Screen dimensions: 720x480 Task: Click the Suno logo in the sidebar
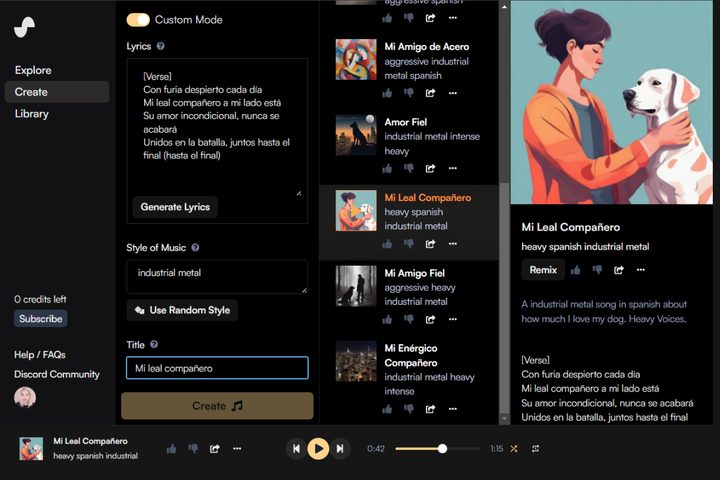pyautogui.click(x=25, y=27)
